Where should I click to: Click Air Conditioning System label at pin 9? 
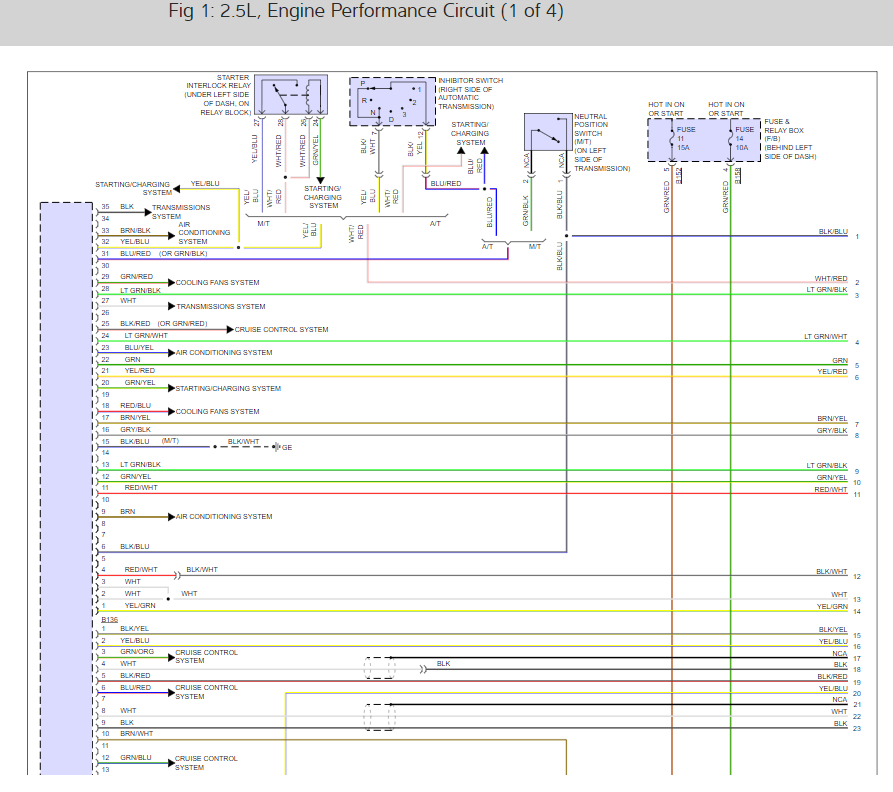tap(224, 517)
